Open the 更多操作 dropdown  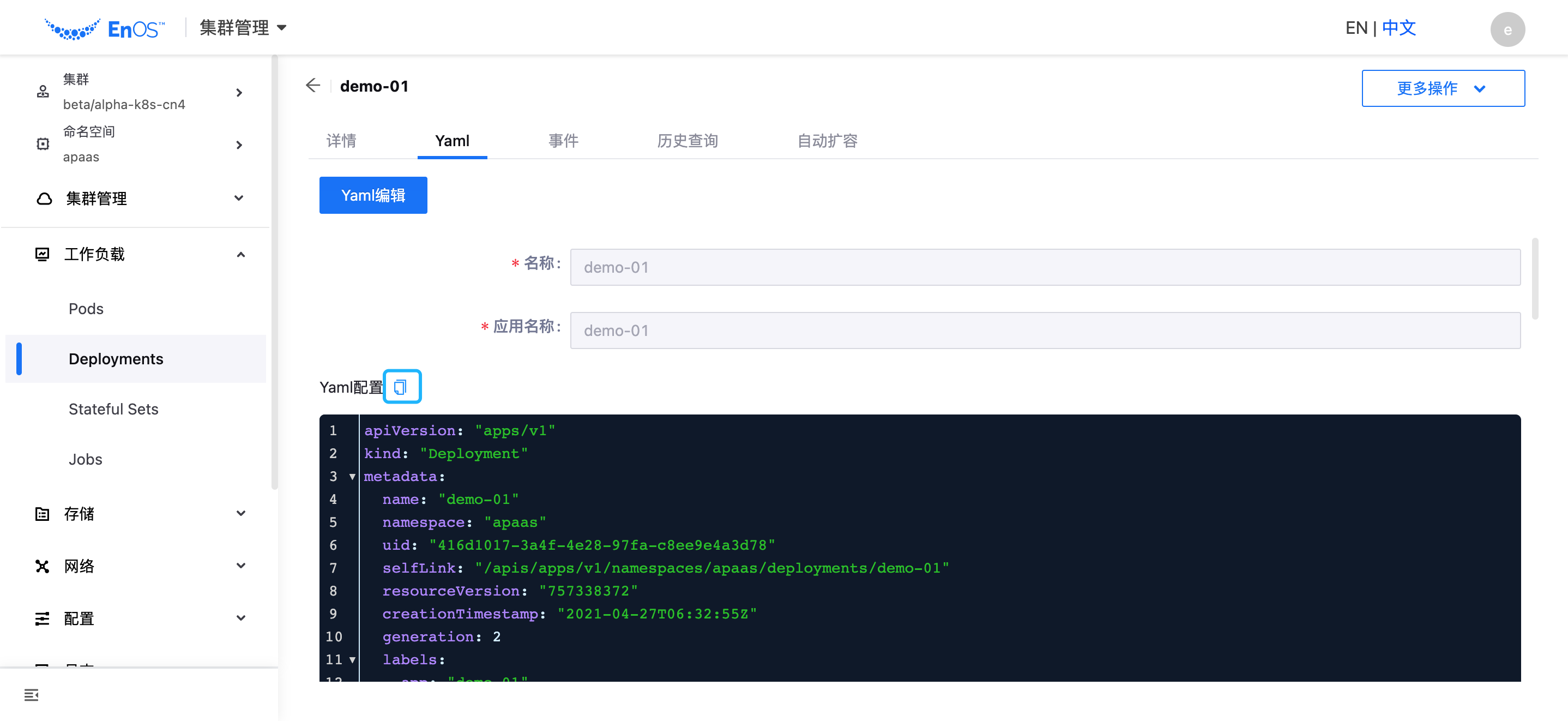click(1443, 88)
